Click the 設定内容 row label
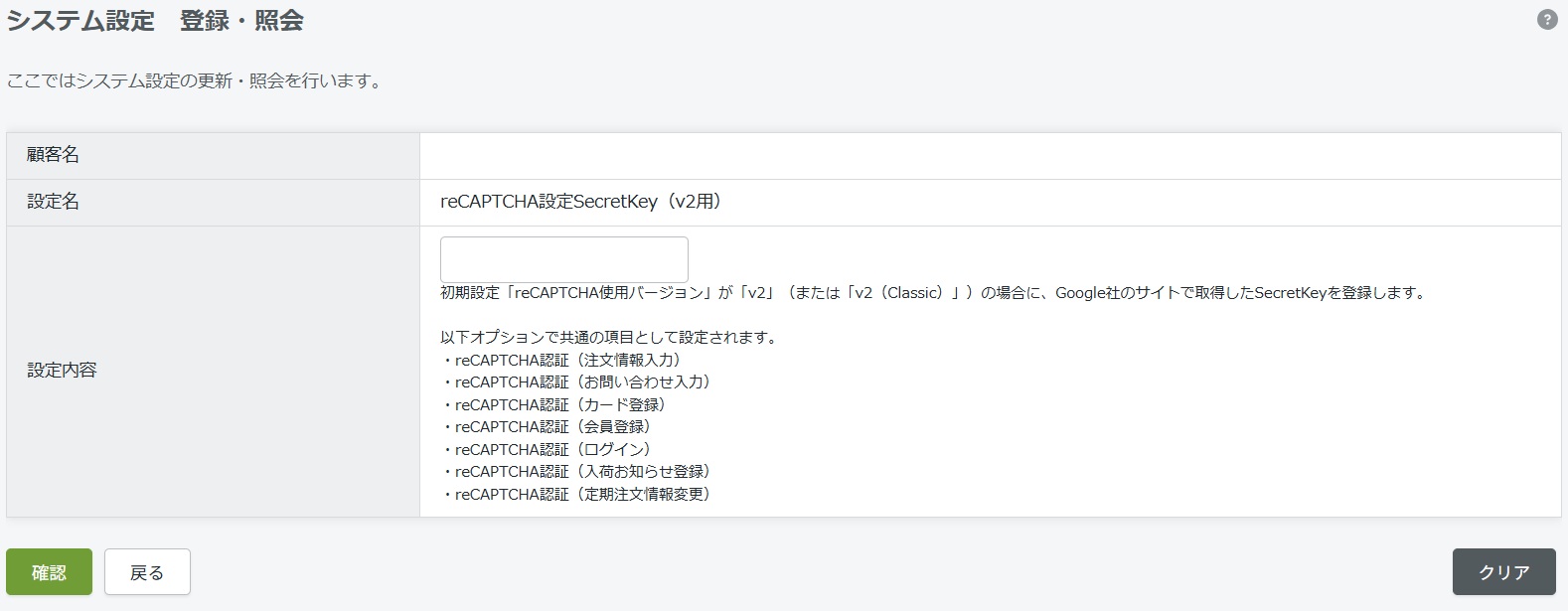The image size is (1568, 611). coord(62,371)
